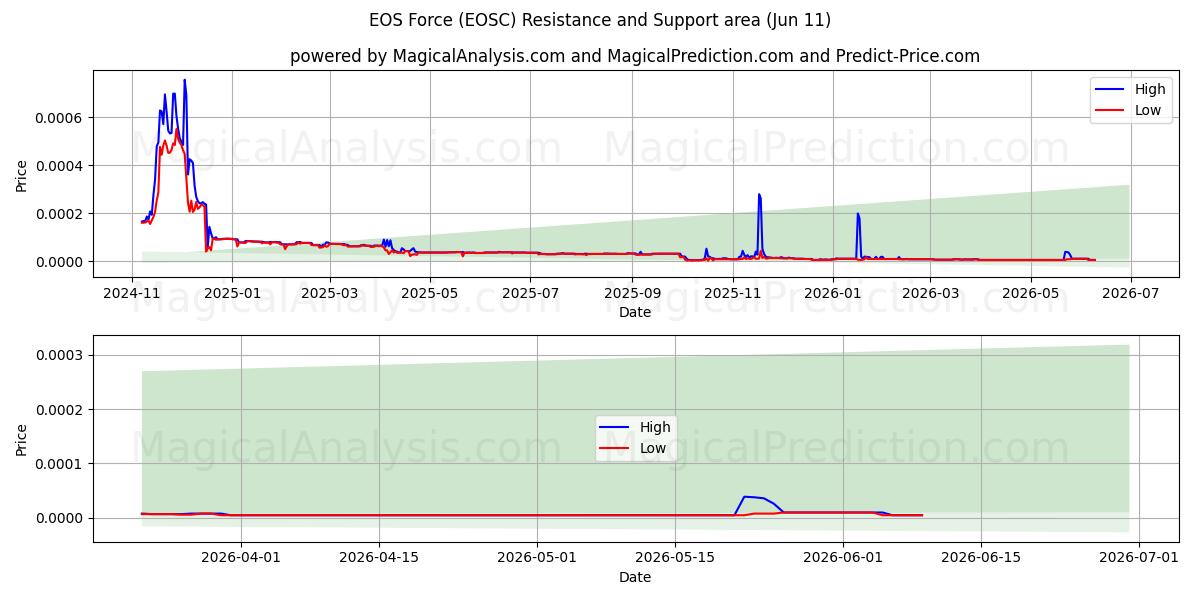Click the 'Price' axis title of bottom chart

pyautogui.click(x=22, y=439)
